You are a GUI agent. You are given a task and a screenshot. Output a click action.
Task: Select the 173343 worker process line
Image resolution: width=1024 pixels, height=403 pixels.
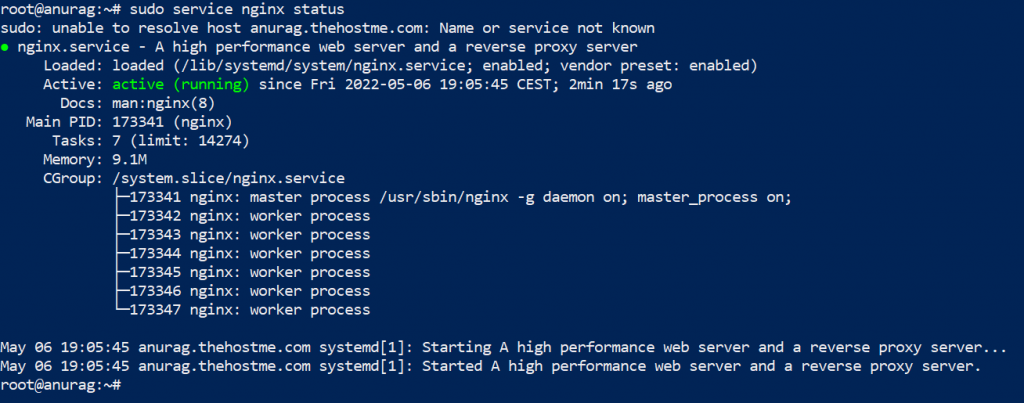pyautogui.click(x=250, y=235)
